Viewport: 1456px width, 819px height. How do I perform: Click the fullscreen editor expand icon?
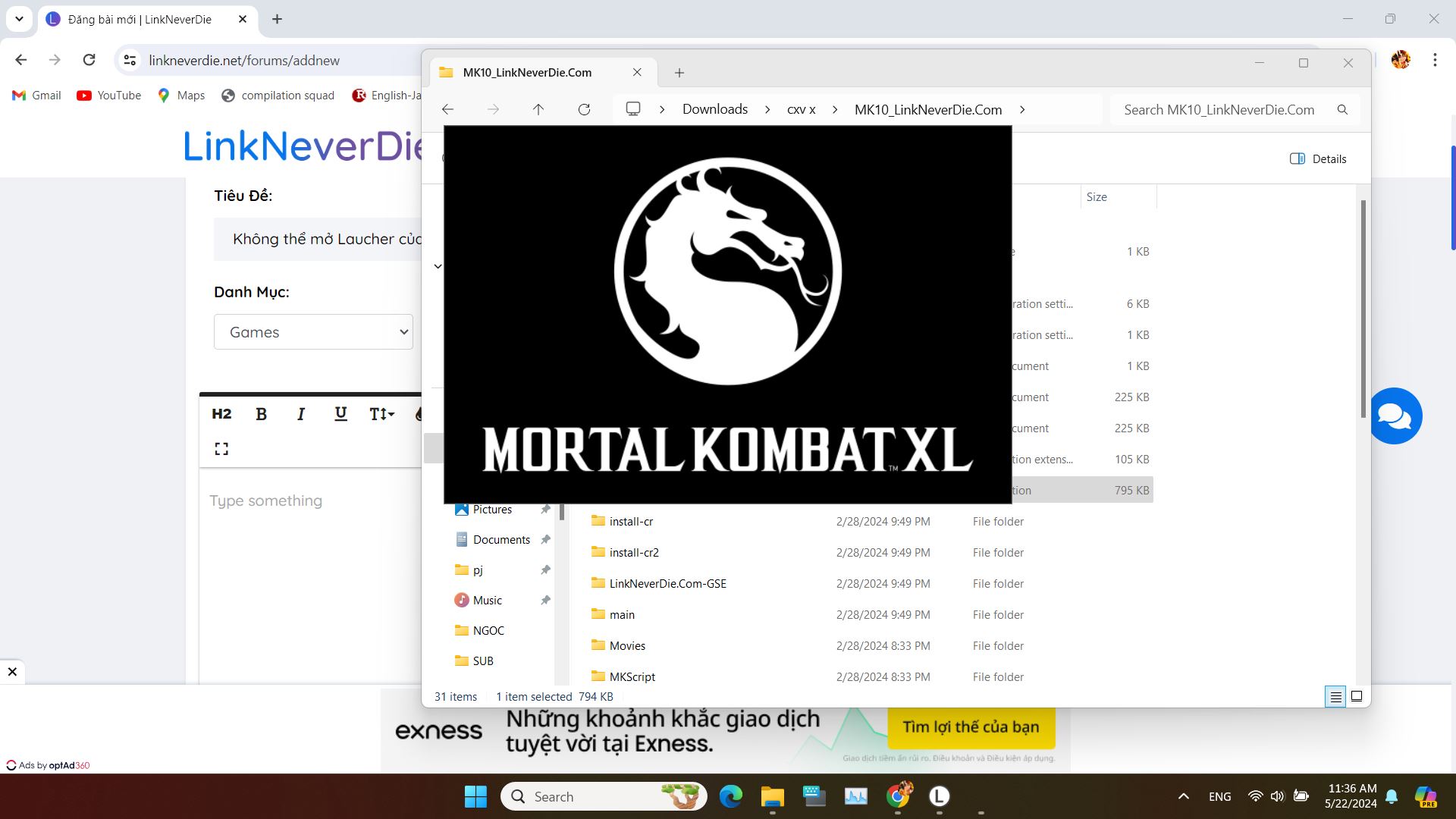click(x=221, y=448)
